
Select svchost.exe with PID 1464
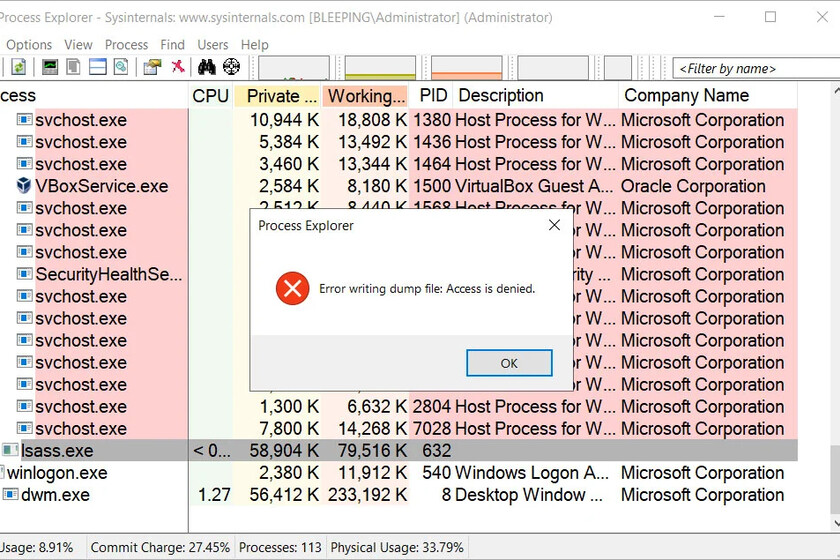399,164
